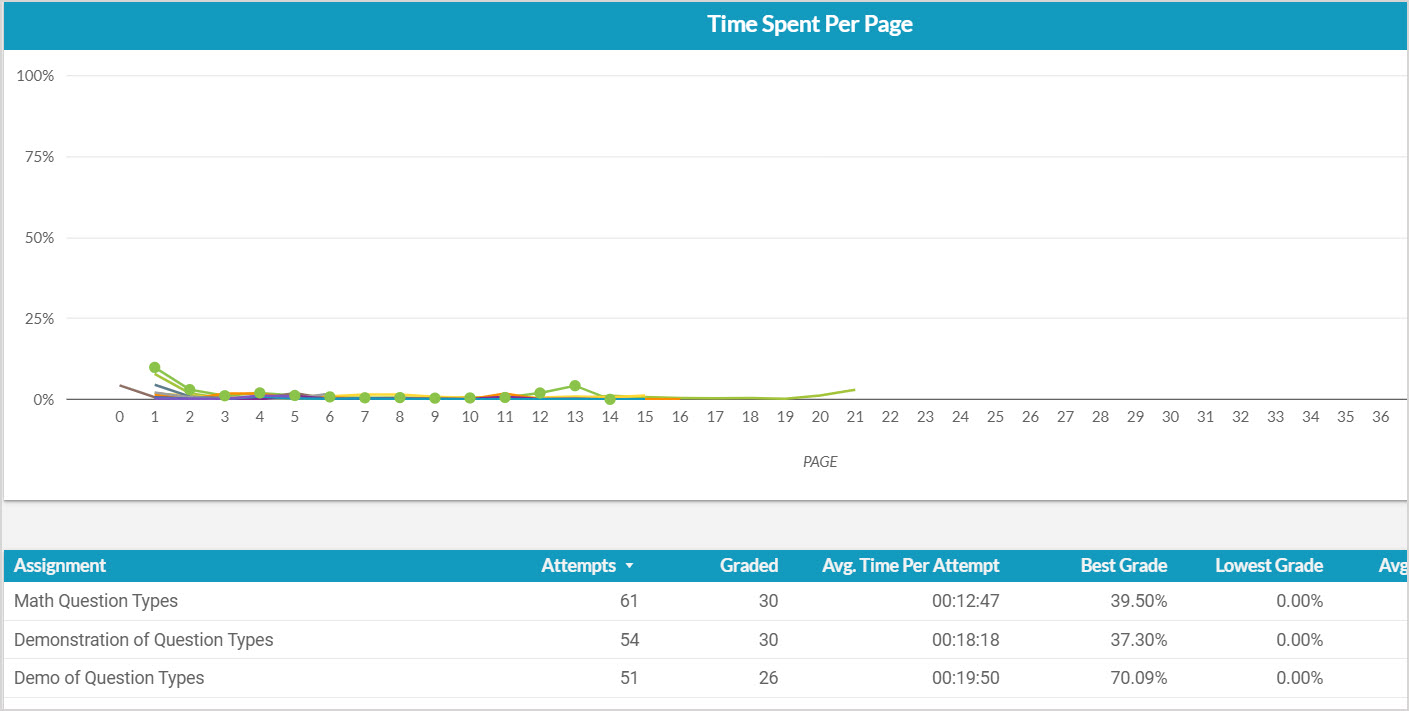Sort table by Assignment column header
The height and width of the screenshot is (711, 1409).
point(60,565)
